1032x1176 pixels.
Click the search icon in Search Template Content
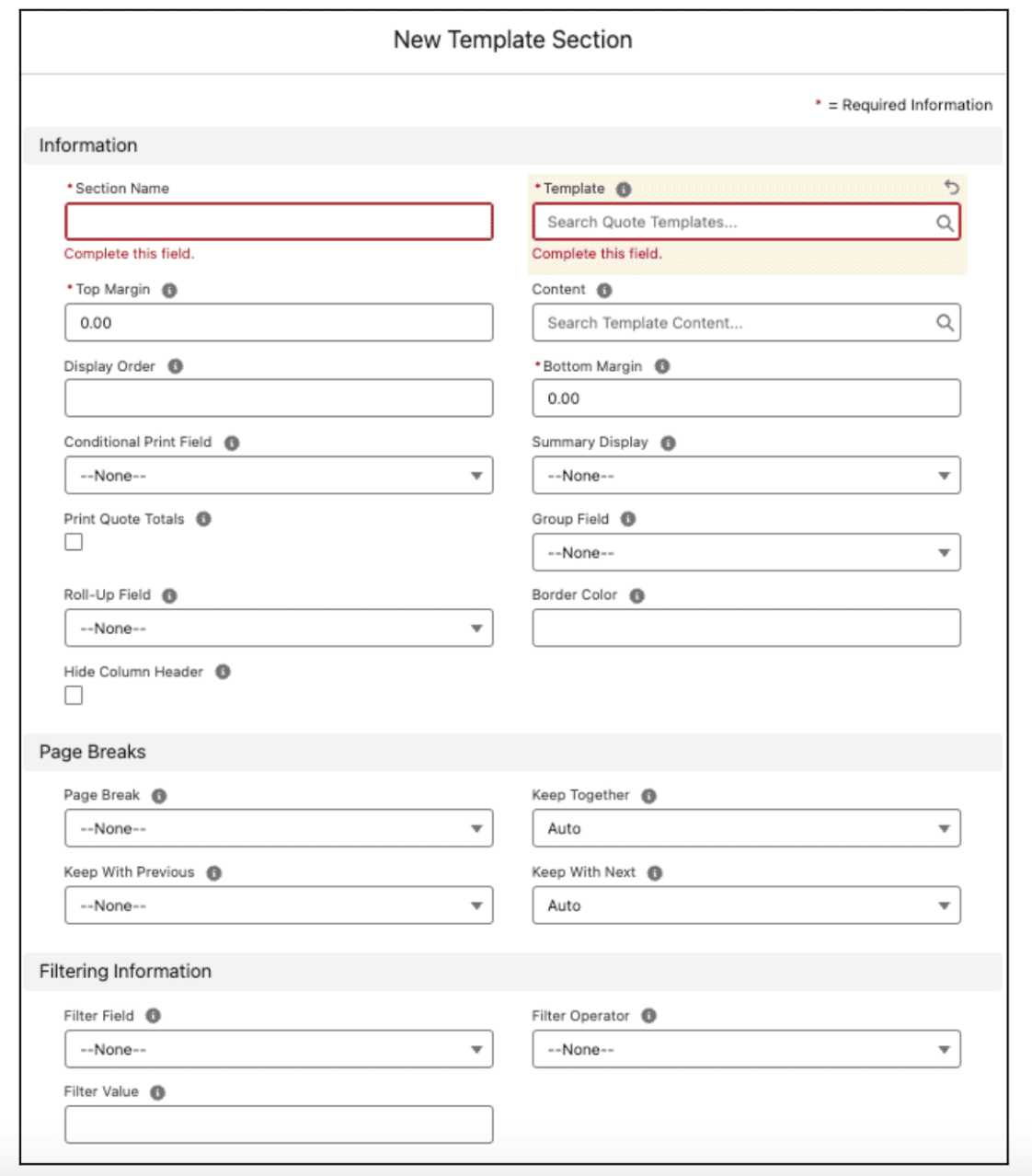pos(945,323)
